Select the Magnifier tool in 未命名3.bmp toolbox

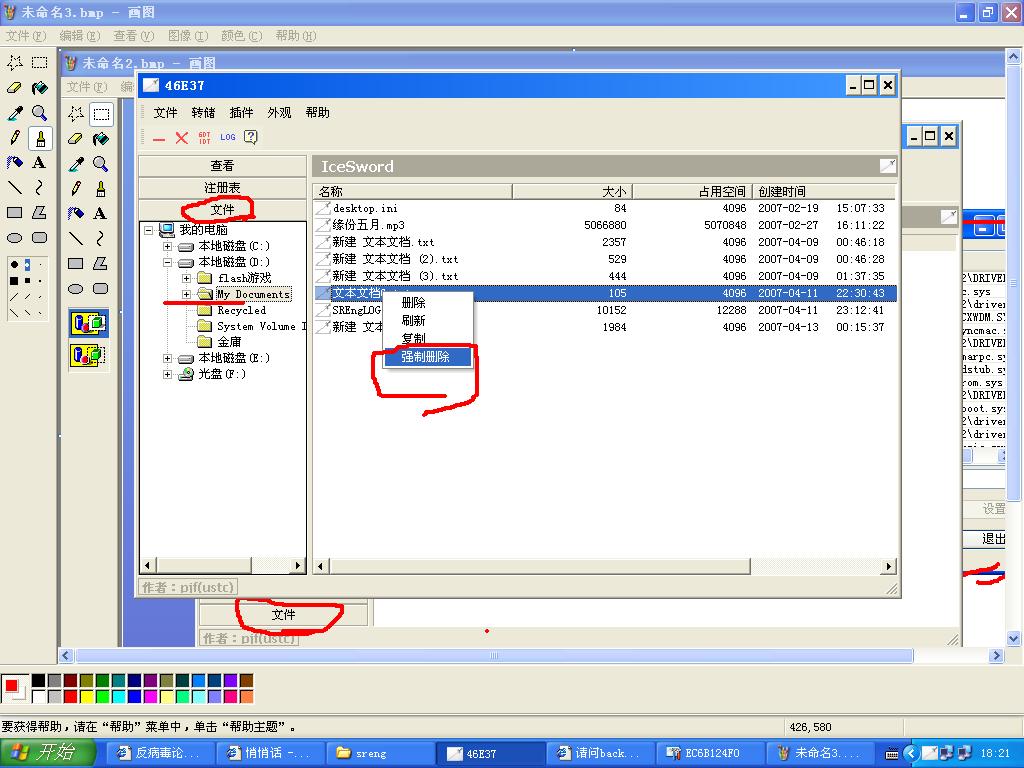[x=40, y=113]
